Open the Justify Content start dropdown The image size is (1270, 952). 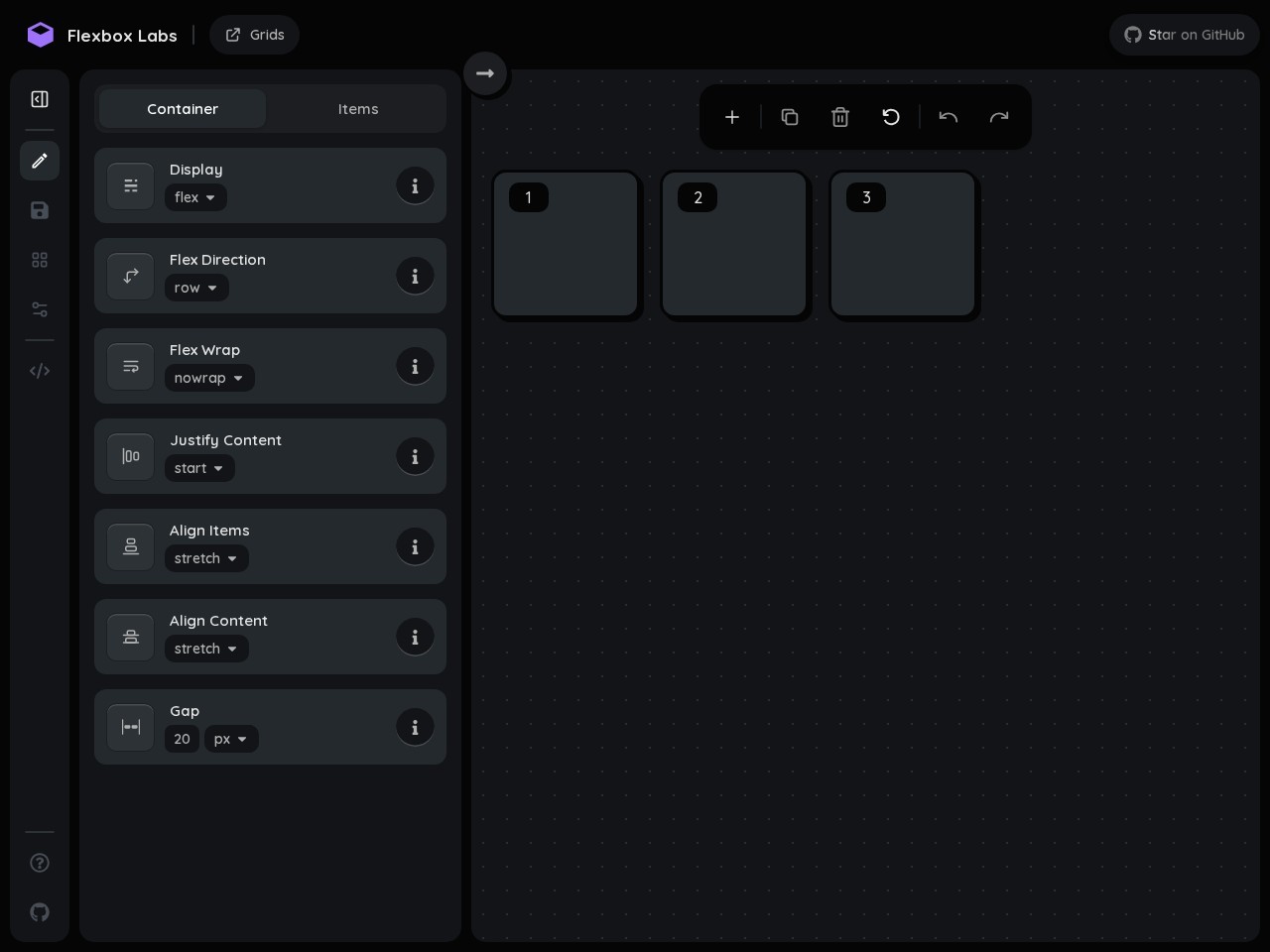[x=199, y=468]
